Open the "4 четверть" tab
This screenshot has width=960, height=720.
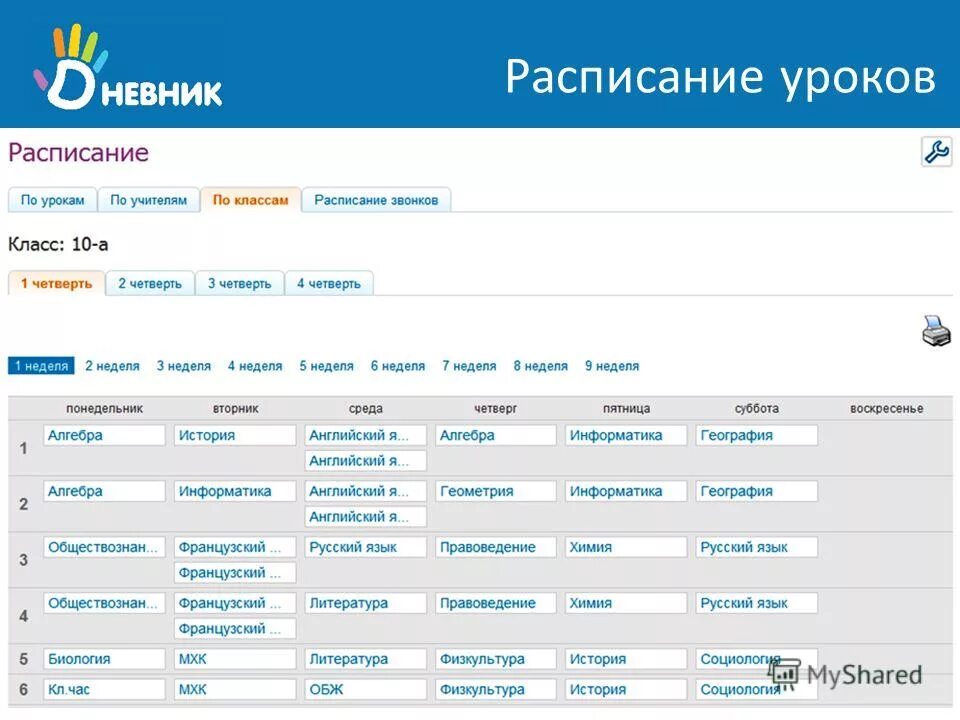[x=332, y=282]
